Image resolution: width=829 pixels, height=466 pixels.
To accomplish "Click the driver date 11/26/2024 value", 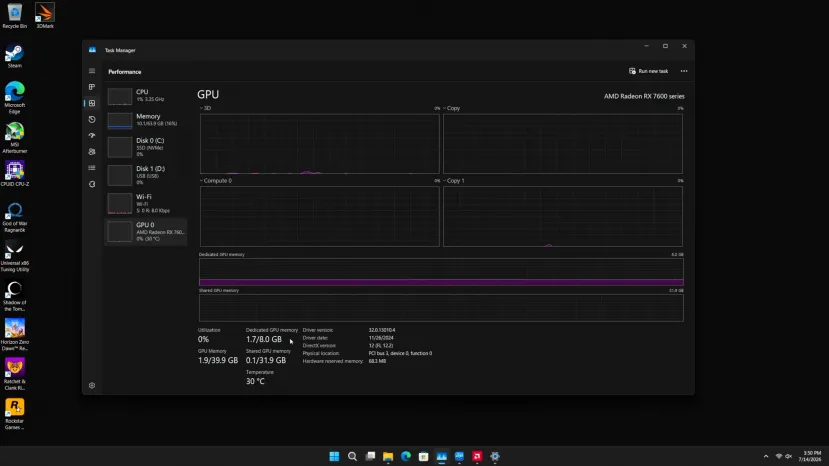I will [381, 338].
